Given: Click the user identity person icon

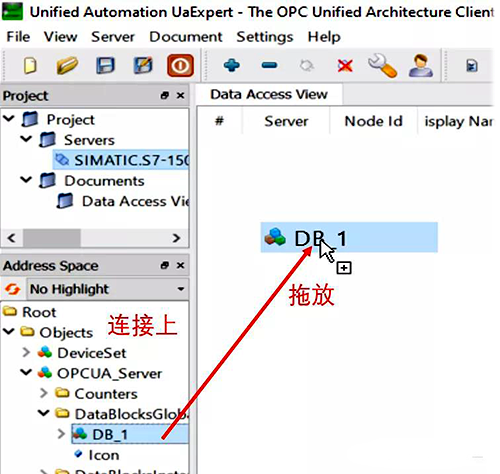Looking at the screenshot, I should click(x=421, y=66).
